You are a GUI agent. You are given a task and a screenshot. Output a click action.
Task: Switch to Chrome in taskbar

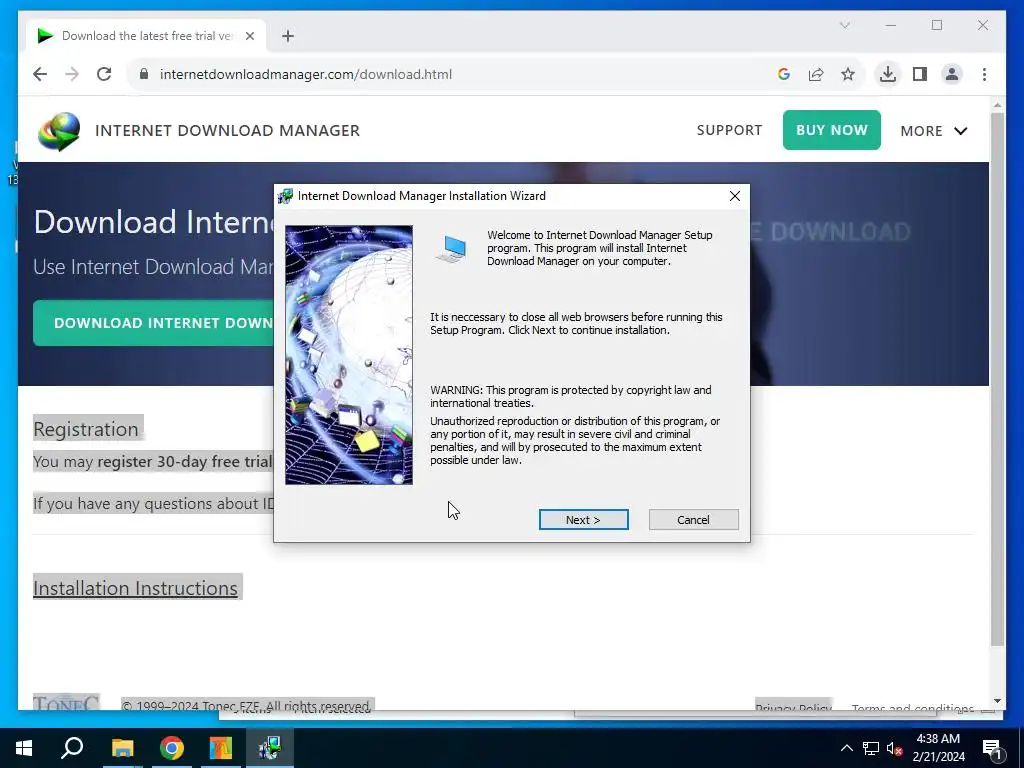click(x=172, y=748)
